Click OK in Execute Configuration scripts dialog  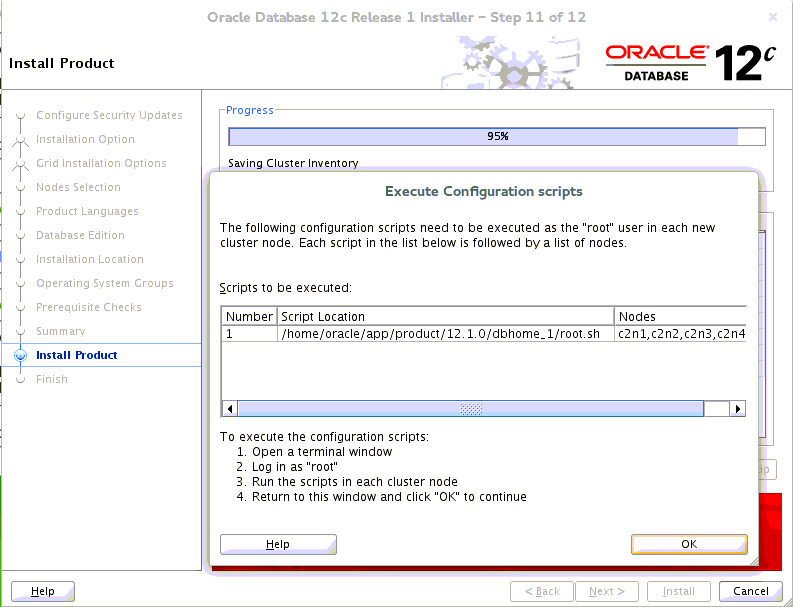coord(689,544)
